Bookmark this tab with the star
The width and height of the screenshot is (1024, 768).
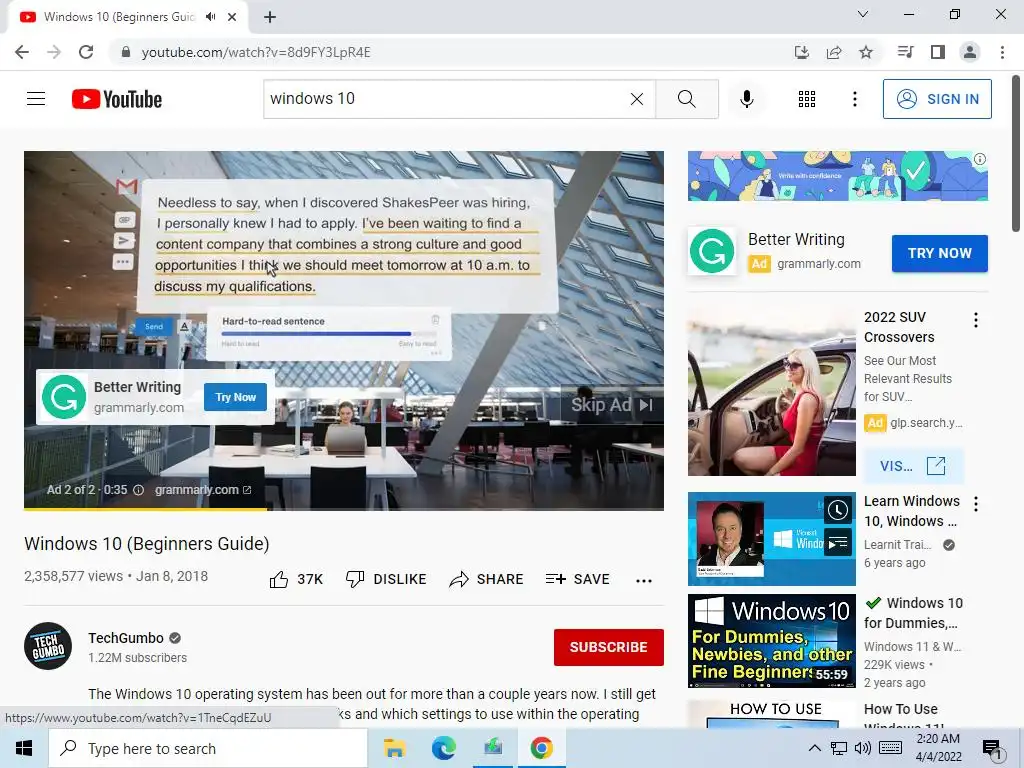(866, 52)
